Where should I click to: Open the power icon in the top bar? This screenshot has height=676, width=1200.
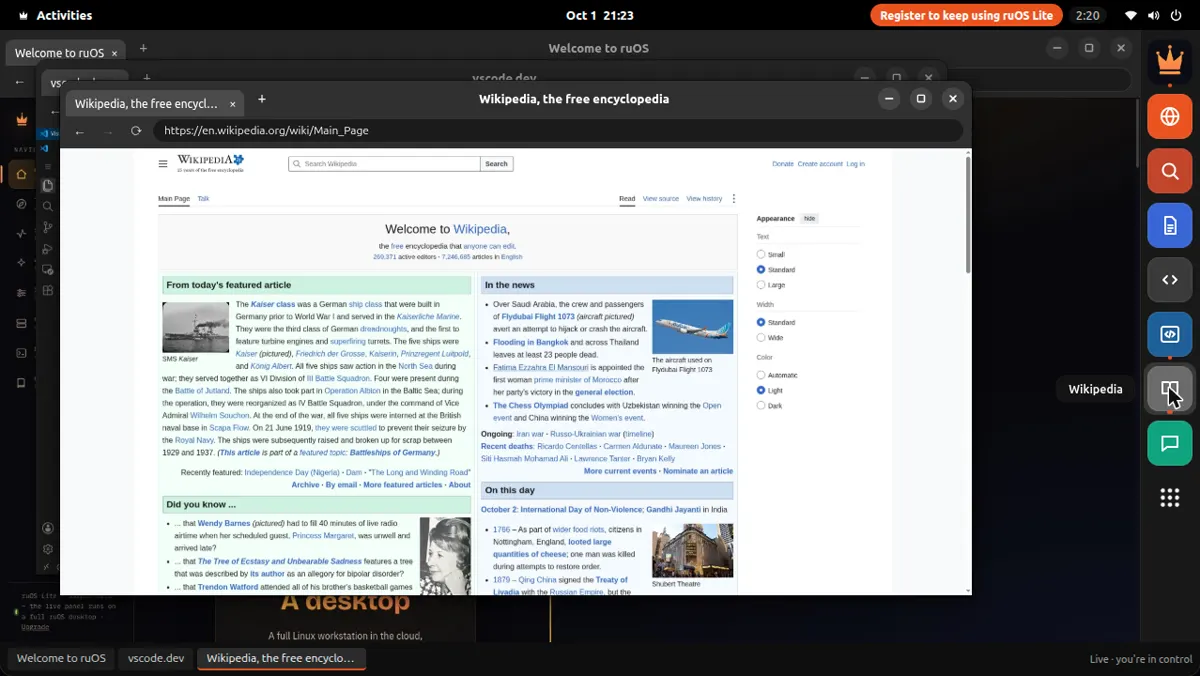click(x=1174, y=15)
